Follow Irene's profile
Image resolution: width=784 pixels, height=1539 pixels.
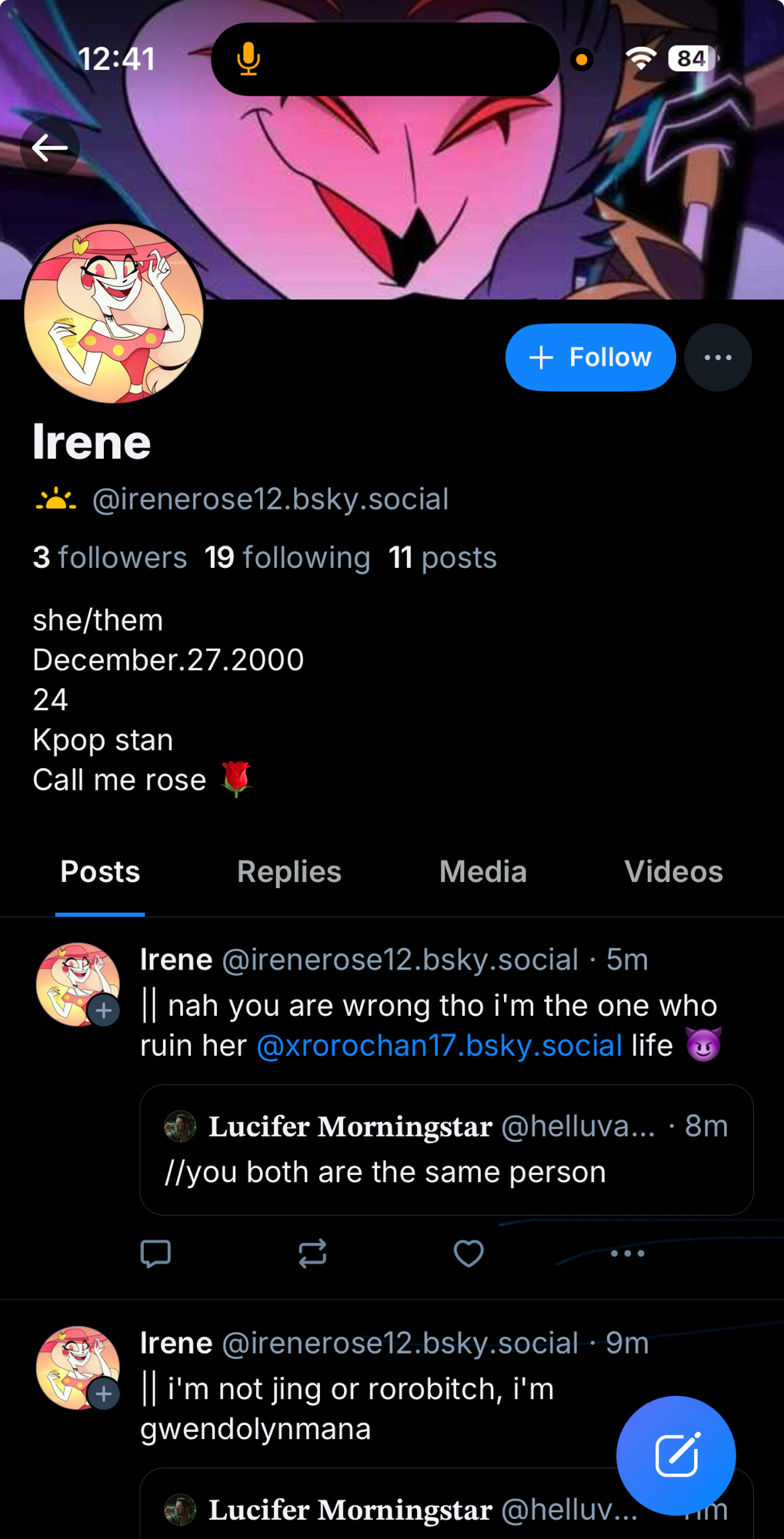590,358
